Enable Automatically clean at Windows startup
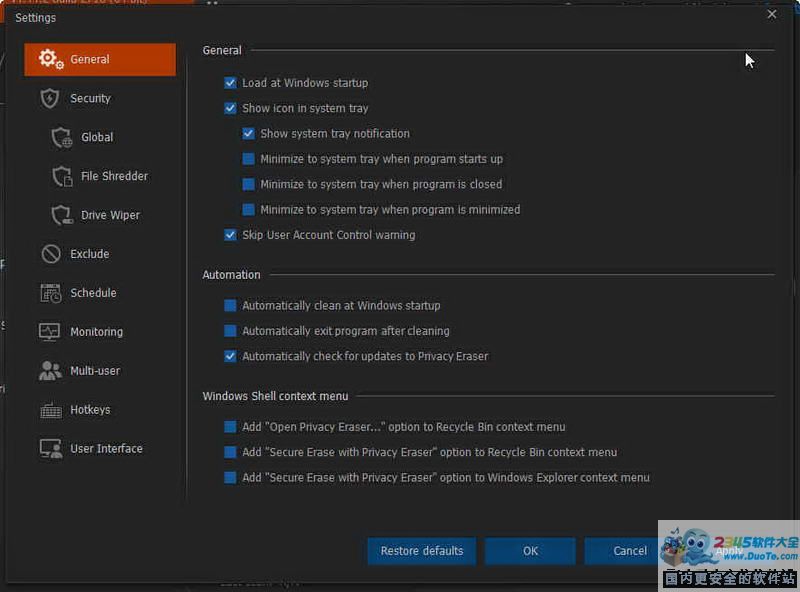This screenshot has width=800, height=592. tap(230, 305)
